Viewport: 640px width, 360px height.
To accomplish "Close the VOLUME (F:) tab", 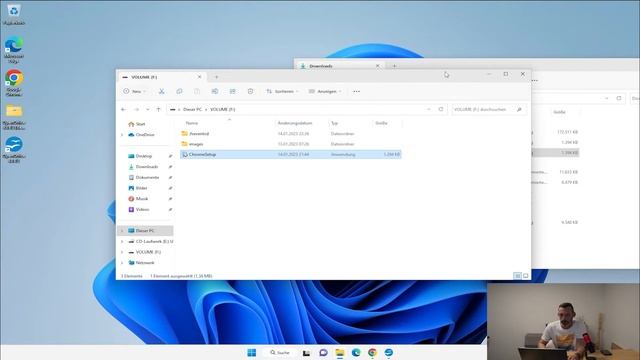I will click(x=200, y=77).
